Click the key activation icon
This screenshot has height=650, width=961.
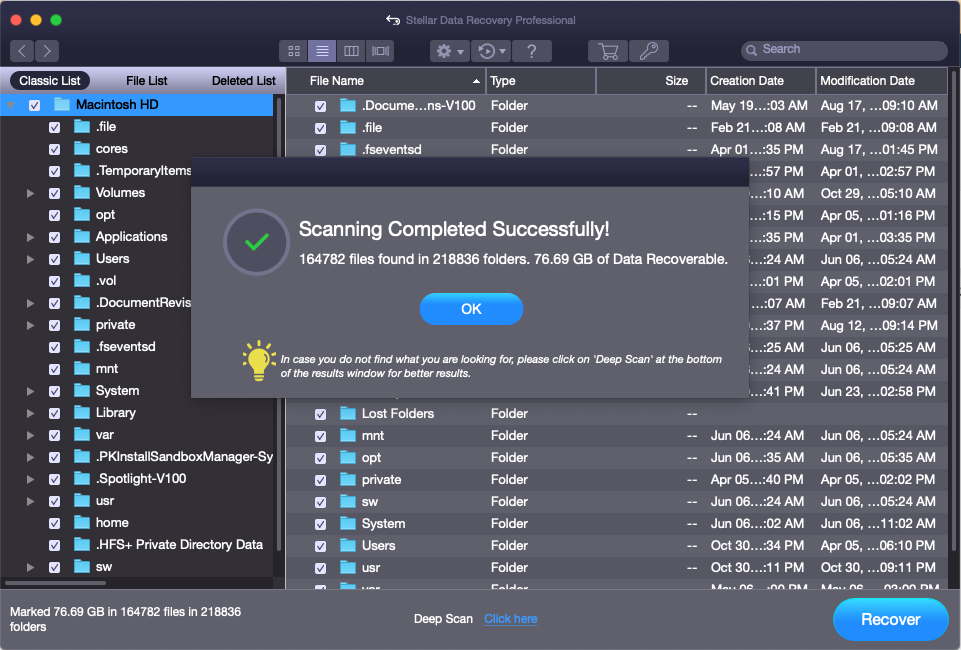click(648, 51)
